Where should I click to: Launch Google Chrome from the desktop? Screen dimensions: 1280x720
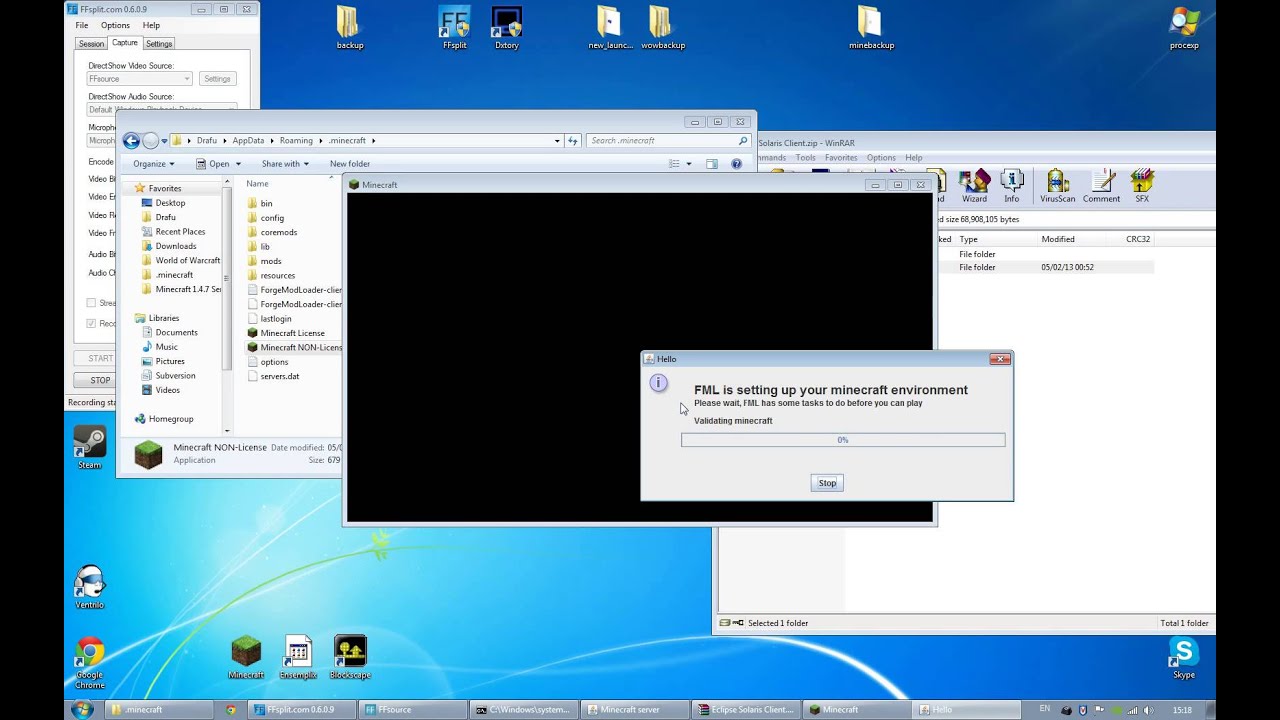(89, 663)
